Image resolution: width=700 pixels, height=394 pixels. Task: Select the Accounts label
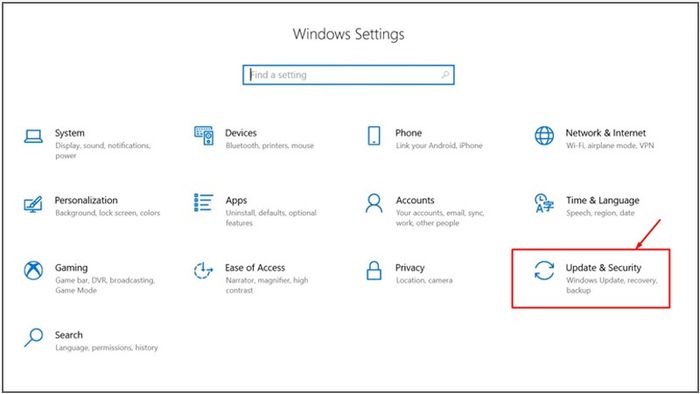click(415, 200)
